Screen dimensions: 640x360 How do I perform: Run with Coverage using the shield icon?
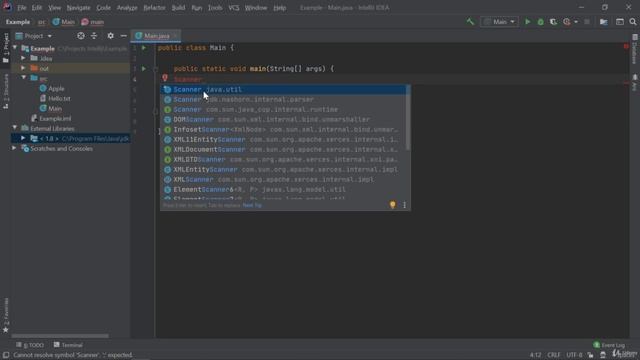click(x=553, y=22)
